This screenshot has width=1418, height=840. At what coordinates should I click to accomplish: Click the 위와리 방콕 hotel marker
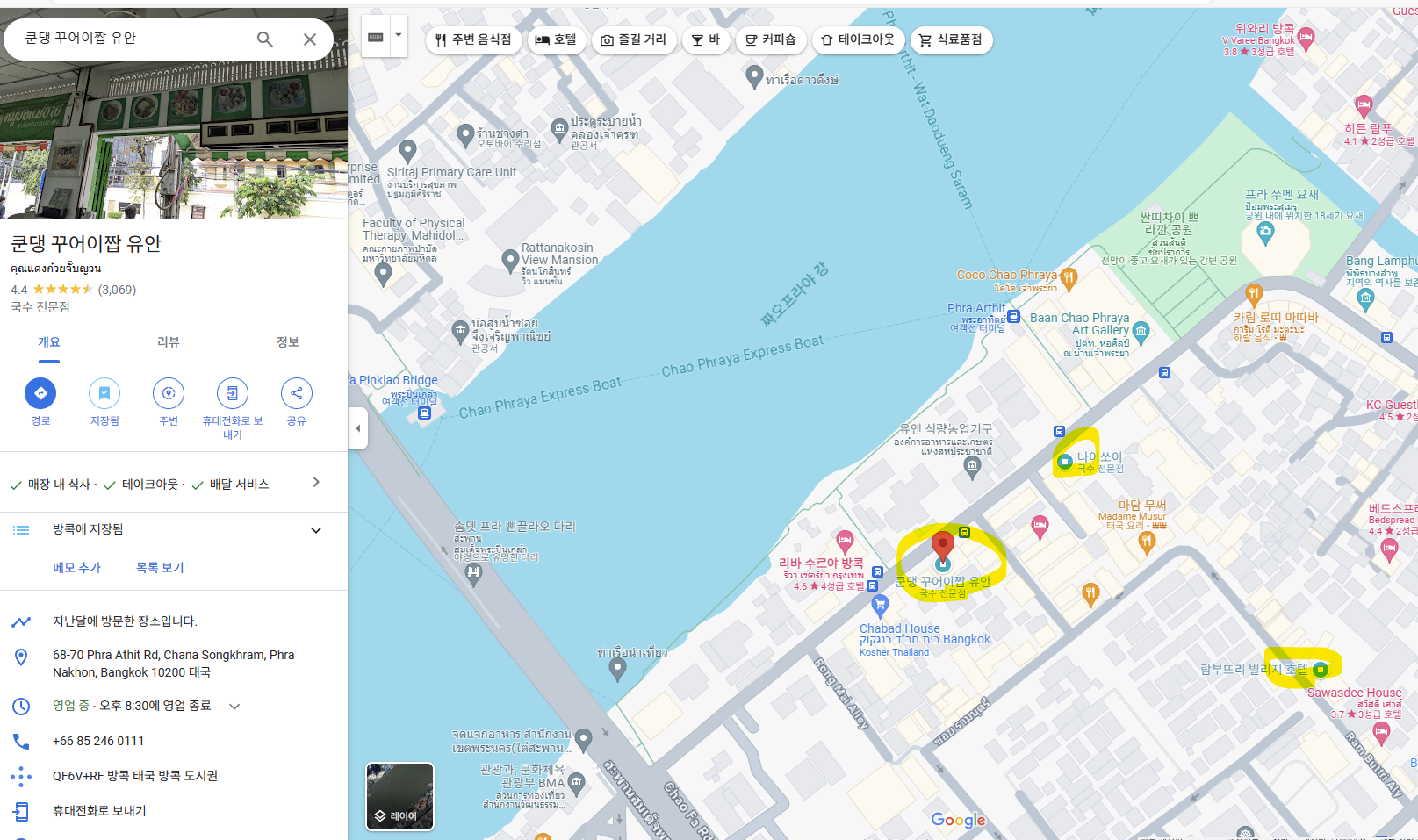pos(1306,38)
